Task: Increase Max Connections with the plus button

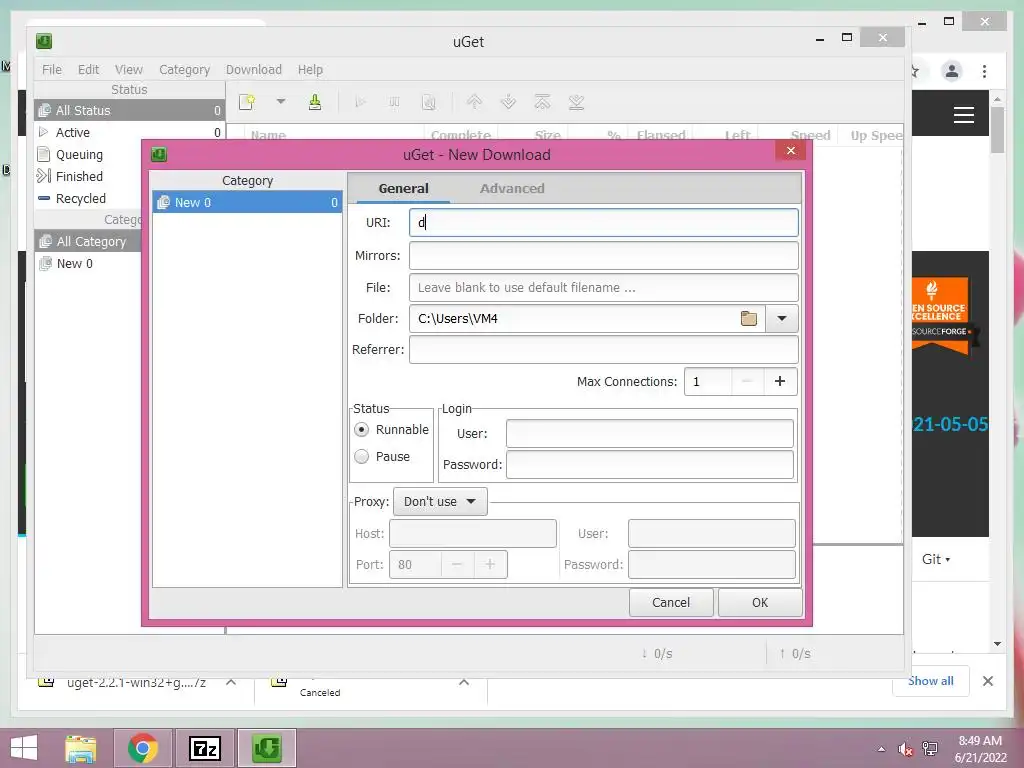Action: click(780, 381)
